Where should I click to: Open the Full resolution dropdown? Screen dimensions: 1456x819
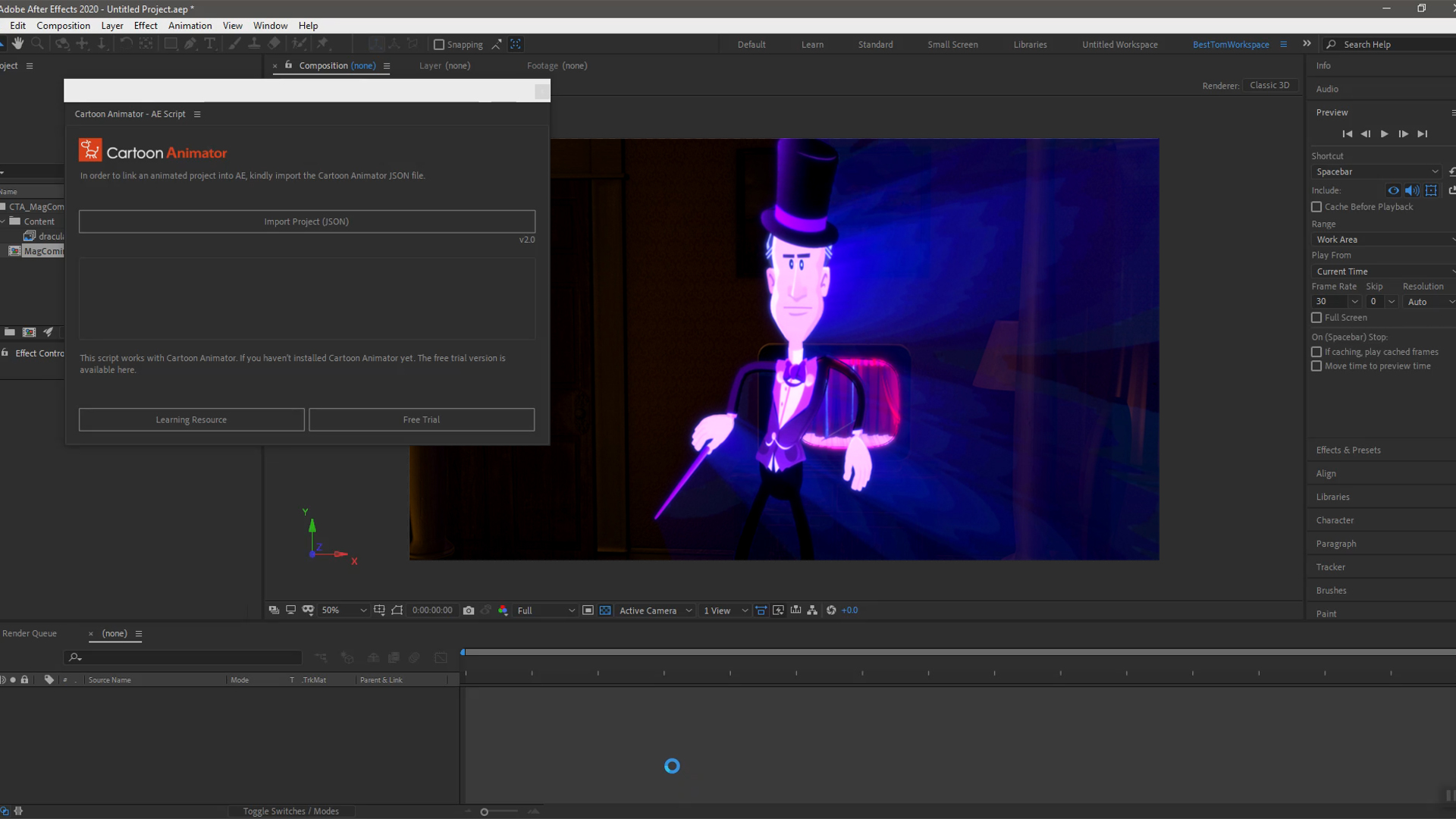[x=546, y=610]
